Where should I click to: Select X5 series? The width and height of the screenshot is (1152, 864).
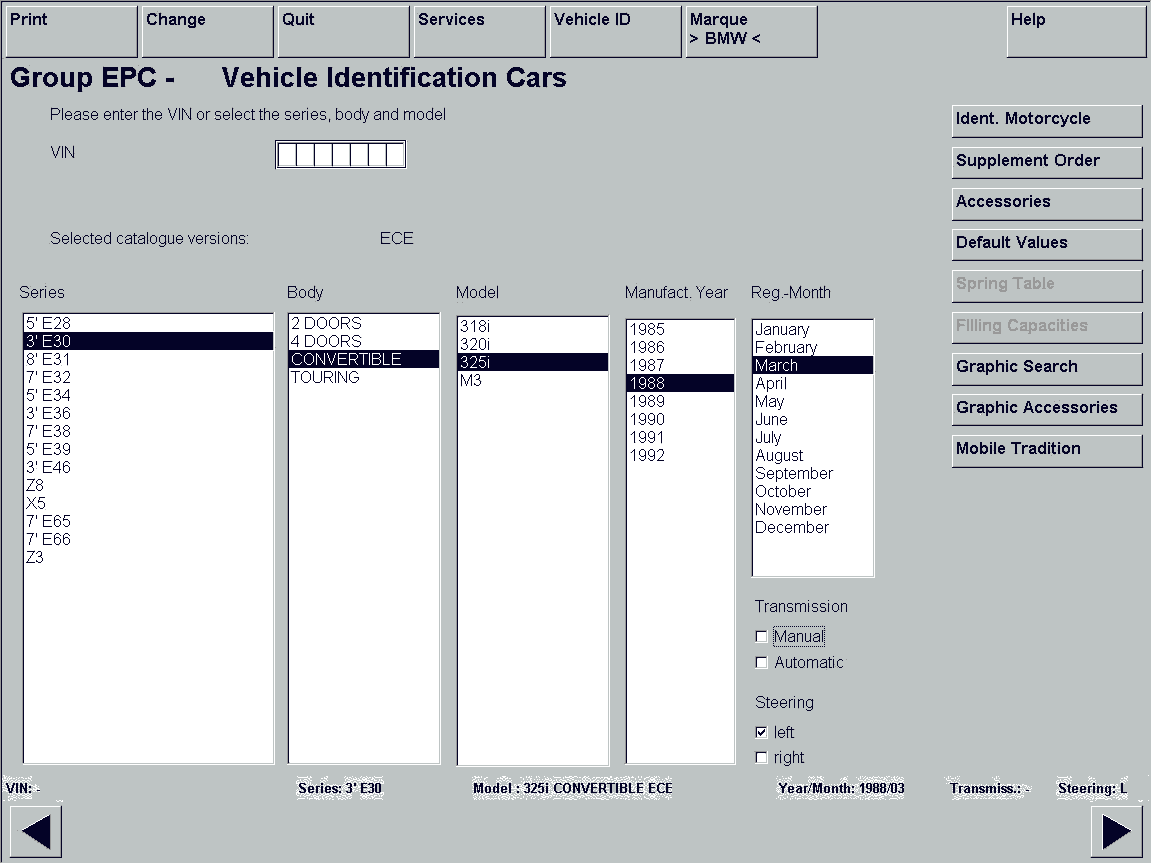148,503
